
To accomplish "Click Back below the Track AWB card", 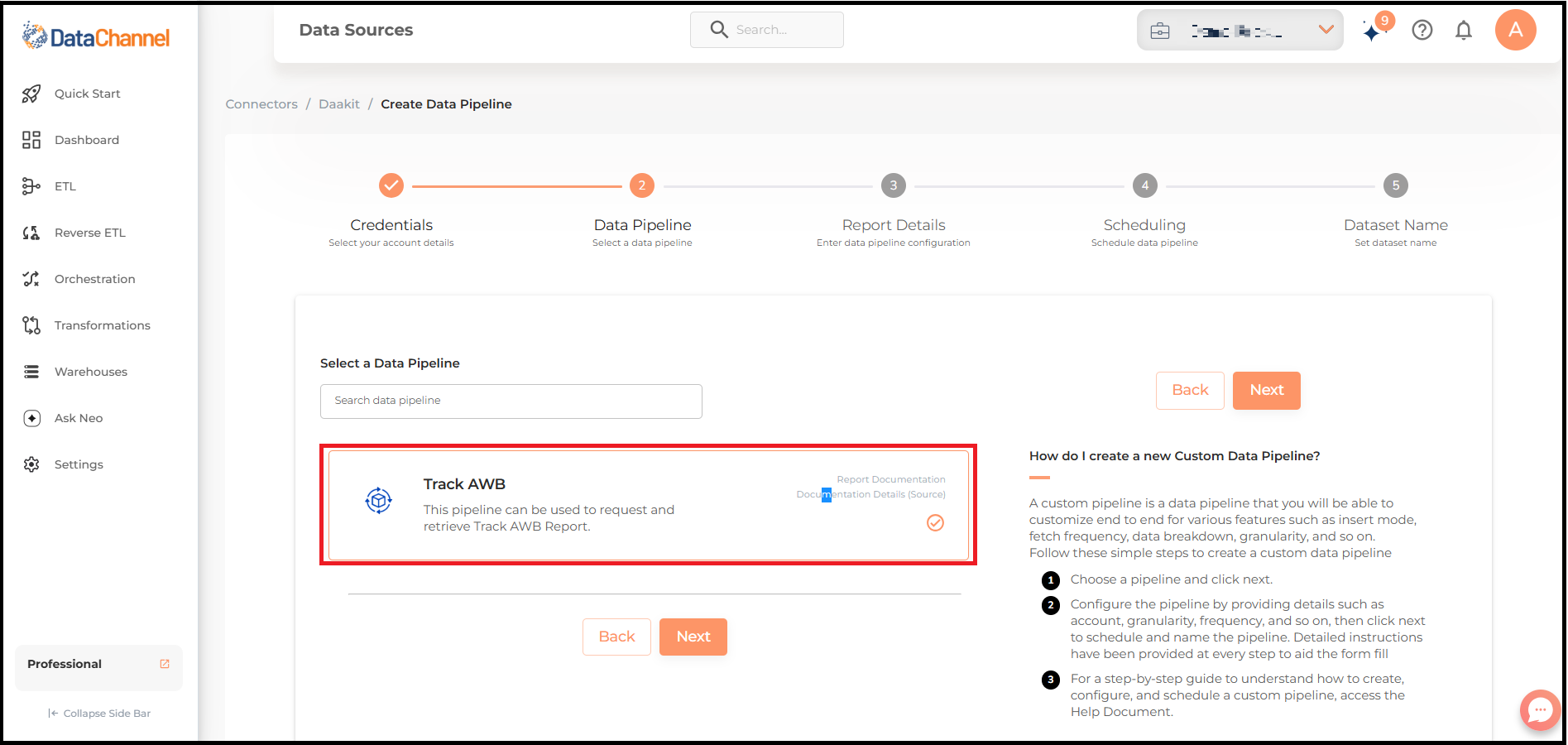I will pyautogui.click(x=616, y=637).
